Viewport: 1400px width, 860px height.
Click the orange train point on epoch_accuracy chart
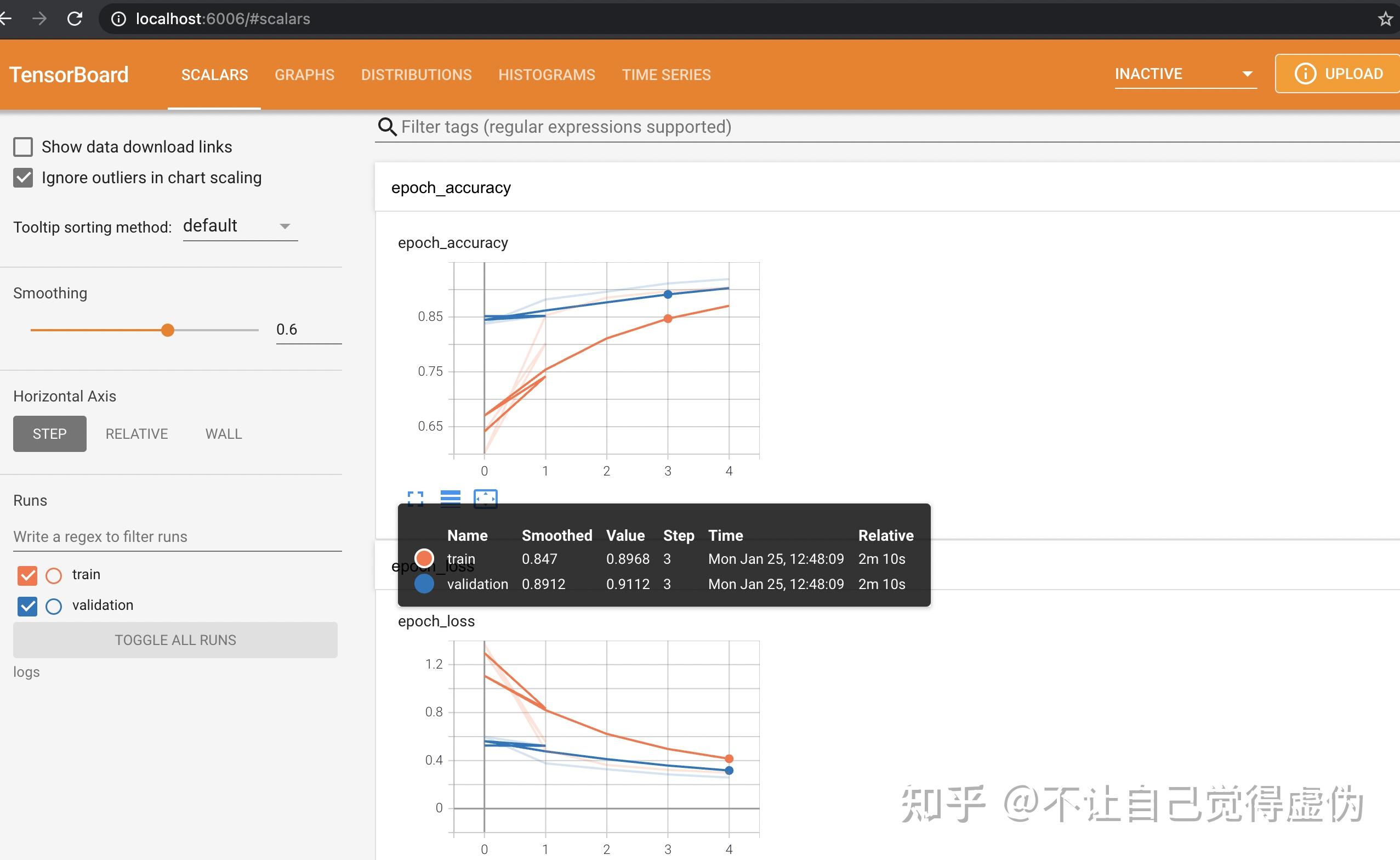click(668, 319)
